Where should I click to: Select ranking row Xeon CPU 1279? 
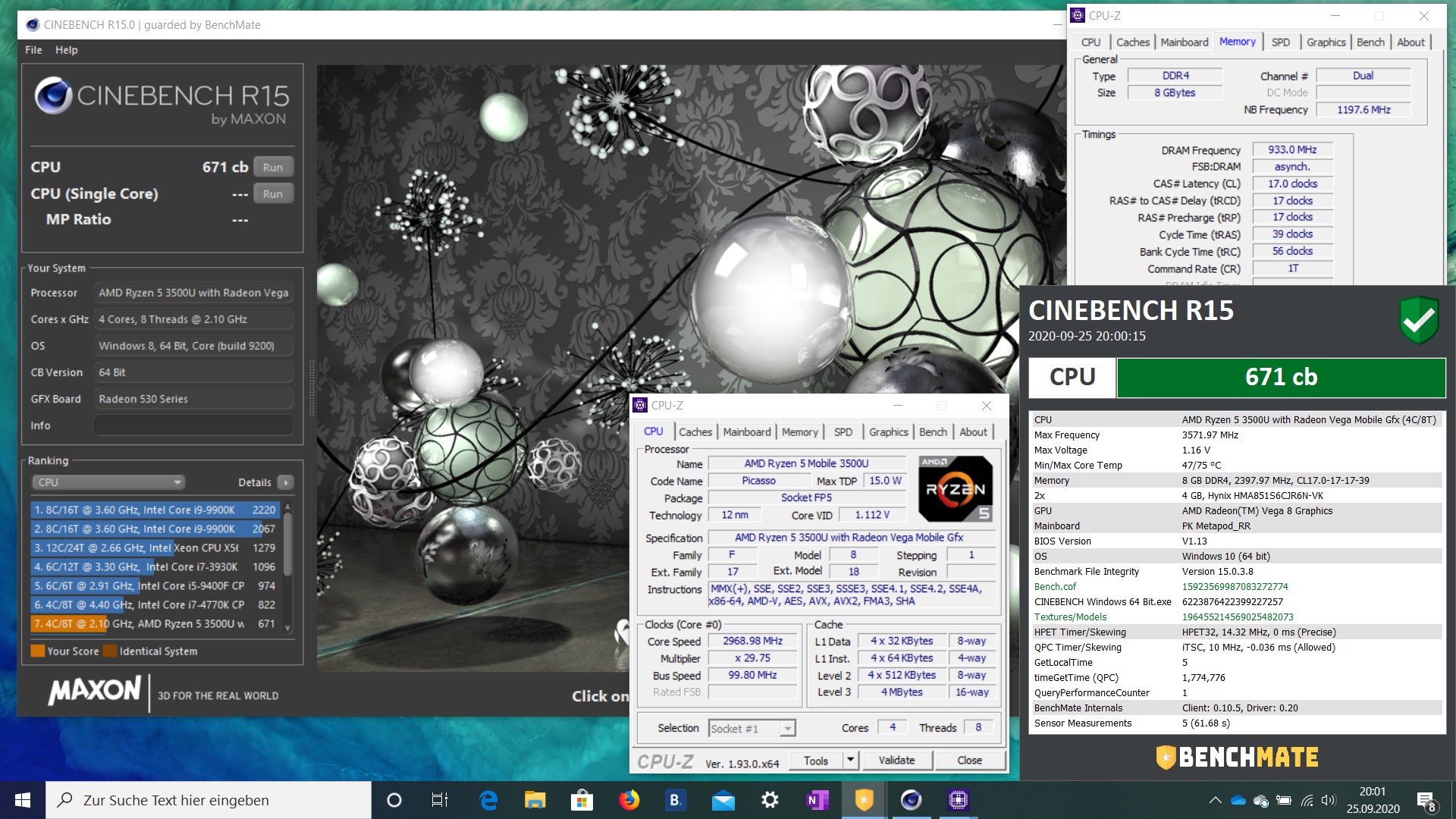tap(155, 548)
